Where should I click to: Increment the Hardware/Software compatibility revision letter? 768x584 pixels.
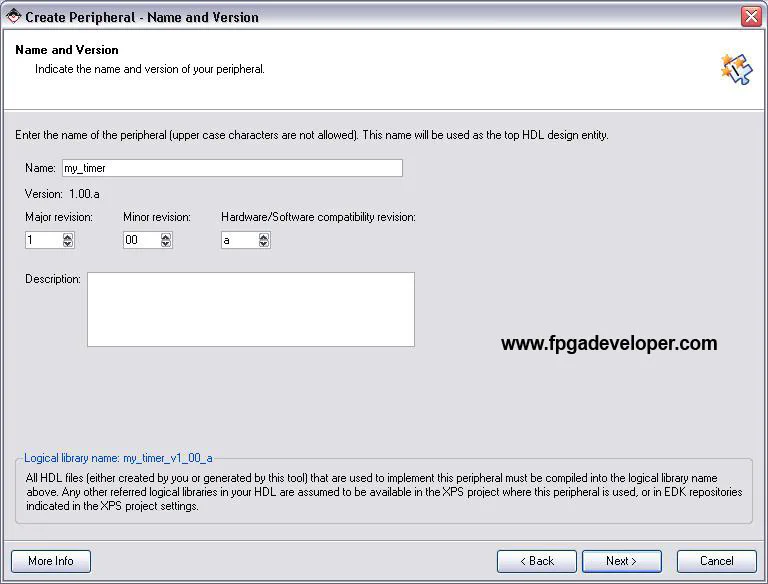coord(264,237)
